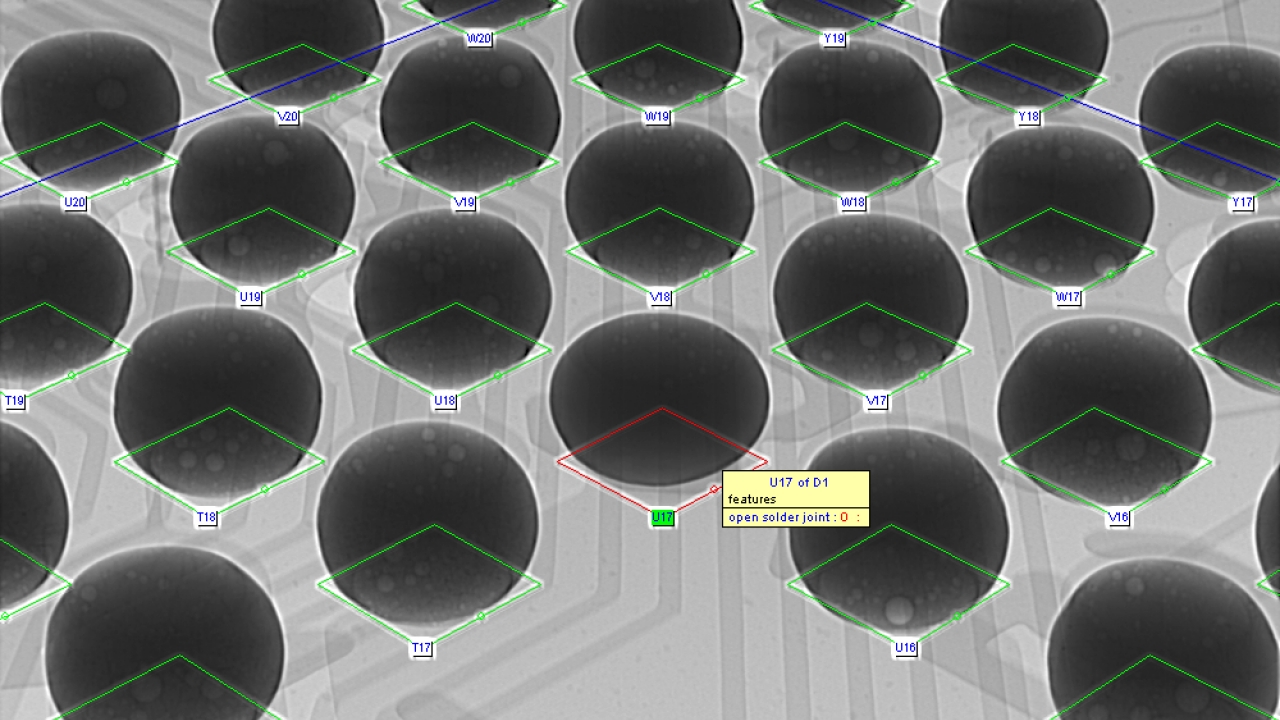Click the T19 solder ball label
The height and width of the screenshot is (720, 1280).
(14, 402)
